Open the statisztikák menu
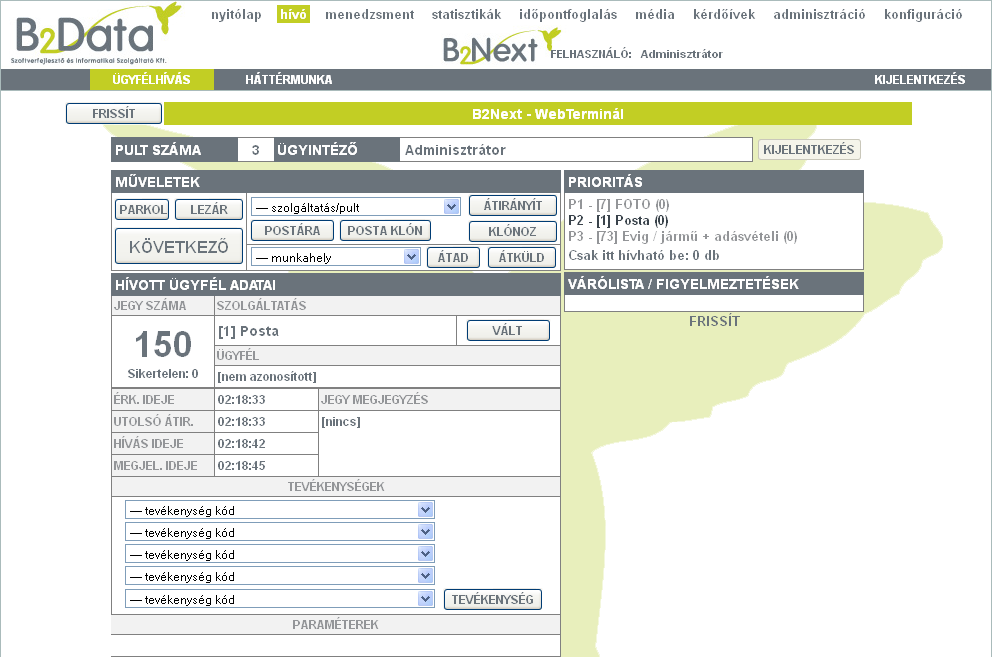Image resolution: width=992 pixels, height=657 pixels. tap(466, 15)
